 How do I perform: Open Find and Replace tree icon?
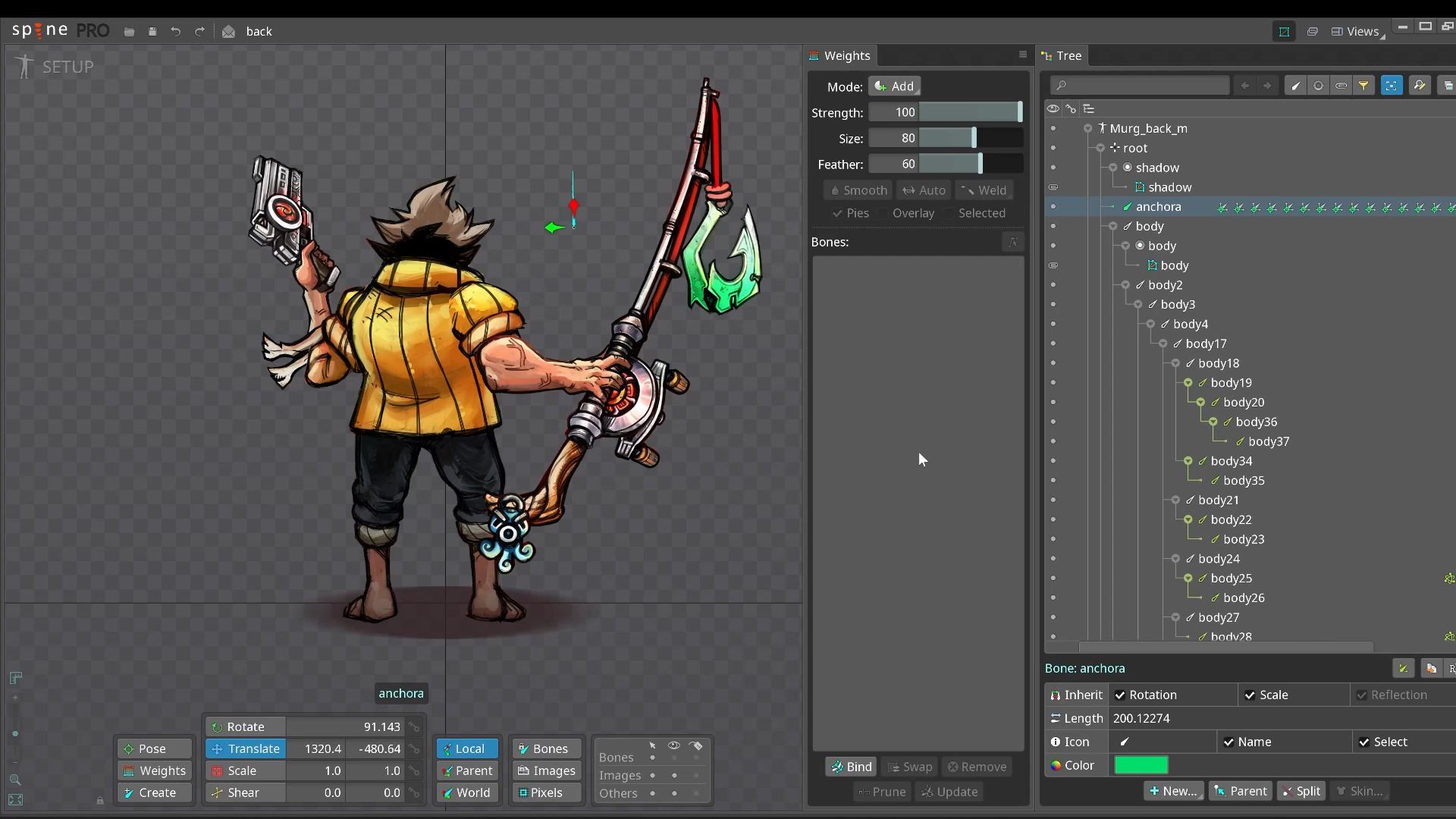click(x=1420, y=86)
